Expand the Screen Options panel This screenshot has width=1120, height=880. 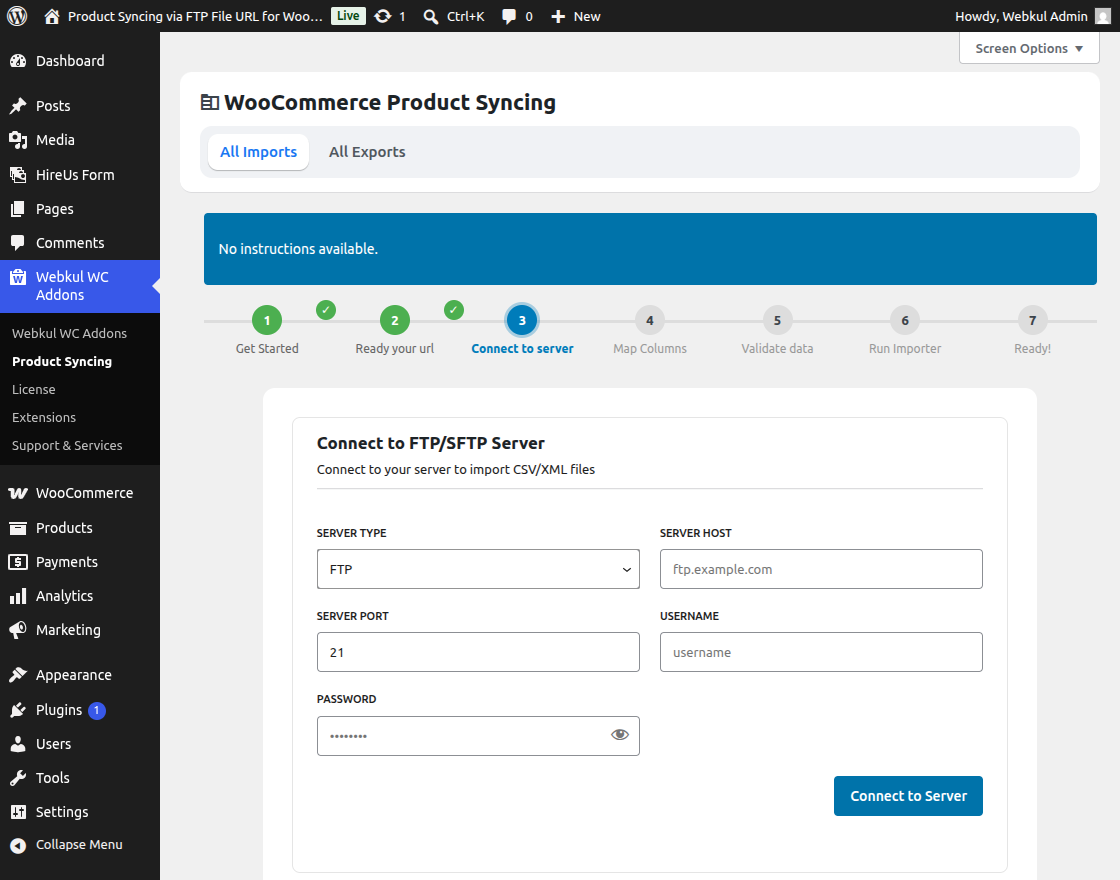pos(1029,49)
